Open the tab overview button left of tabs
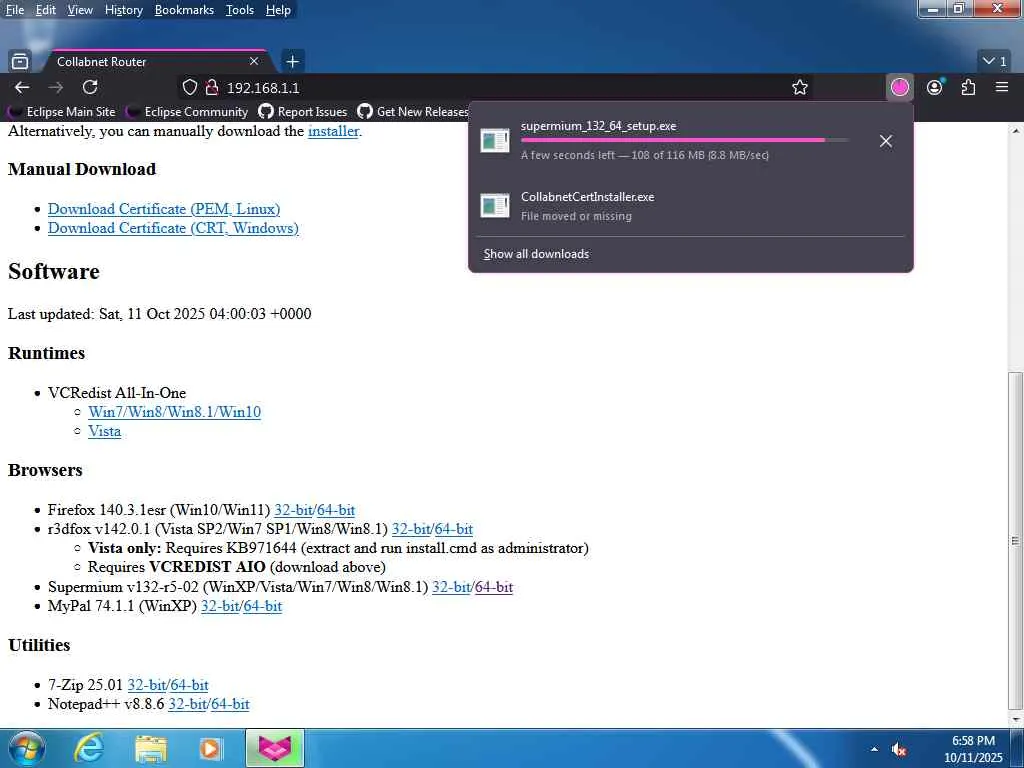This screenshot has width=1024, height=768. pyautogui.click(x=20, y=61)
